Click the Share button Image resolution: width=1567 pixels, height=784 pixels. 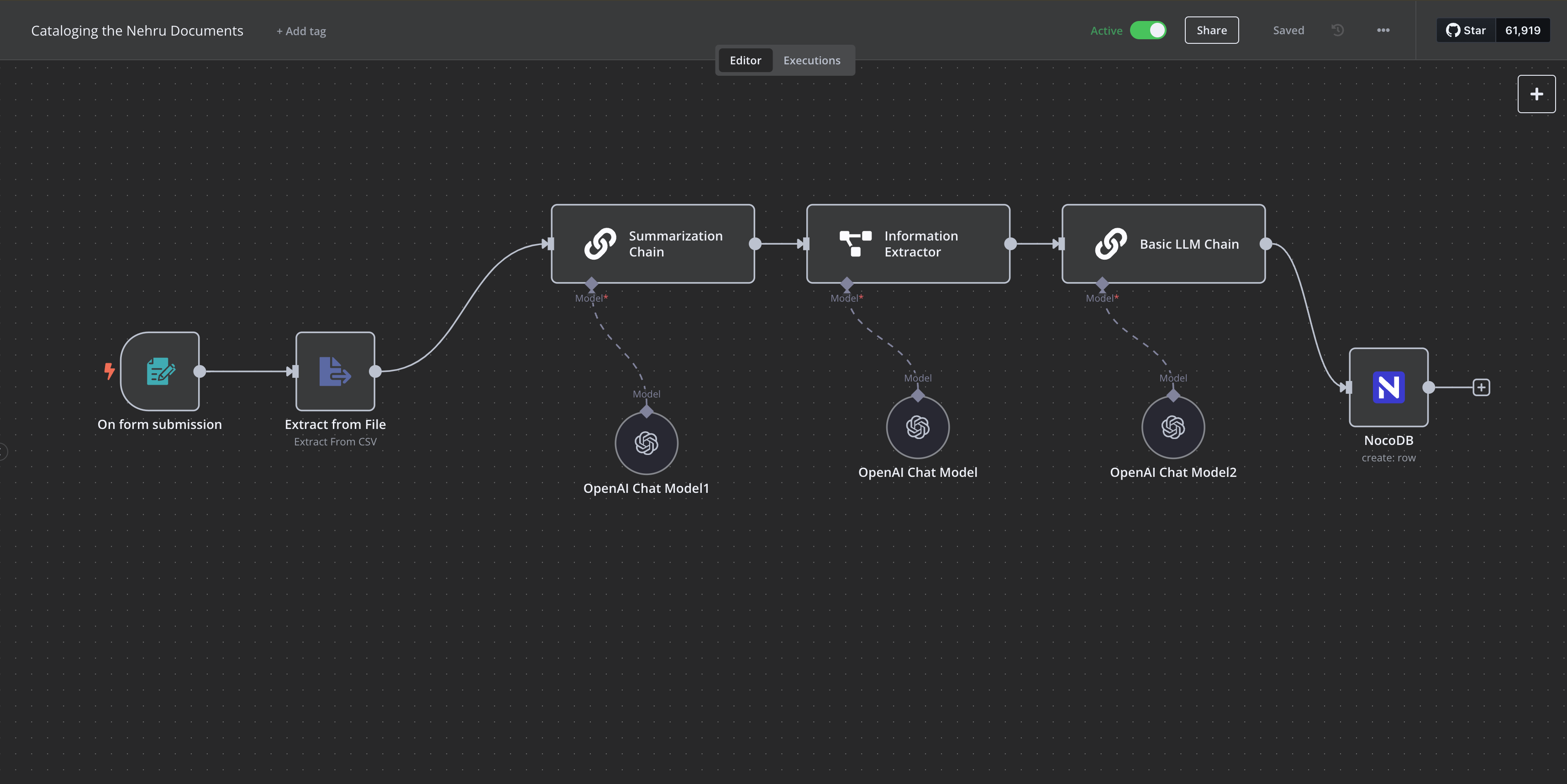tap(1211, 31)
